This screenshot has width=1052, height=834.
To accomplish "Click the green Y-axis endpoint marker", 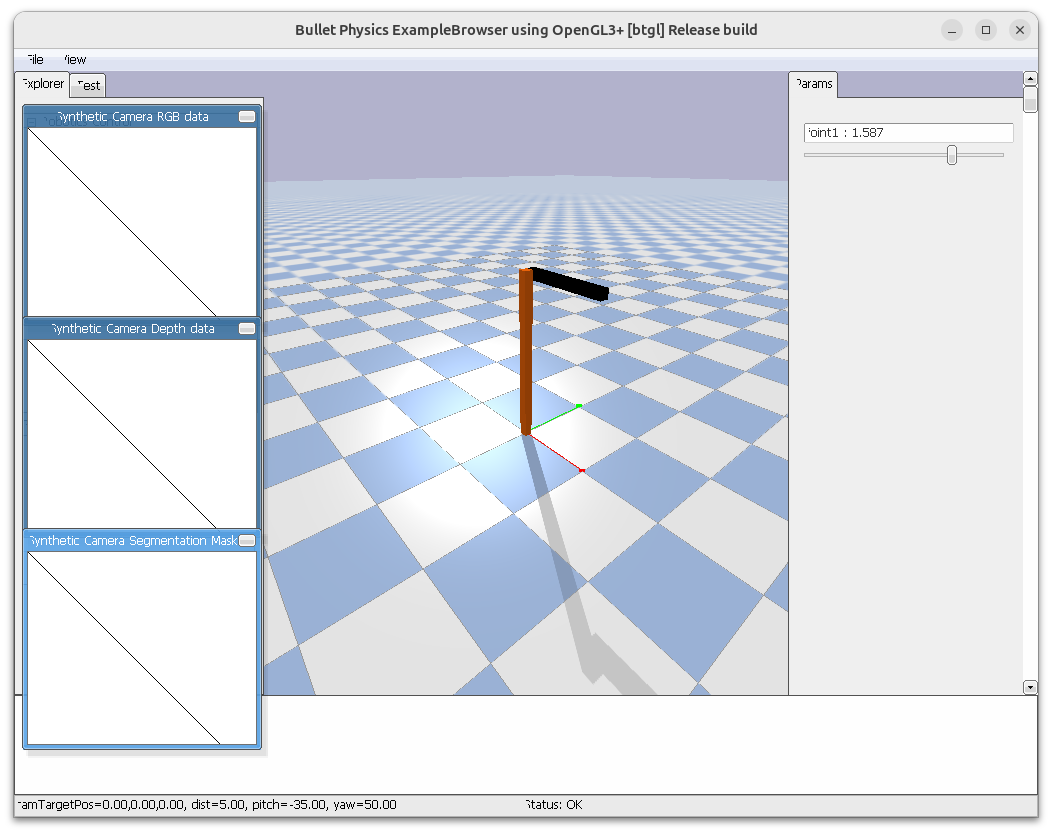I will coord(579,406).
